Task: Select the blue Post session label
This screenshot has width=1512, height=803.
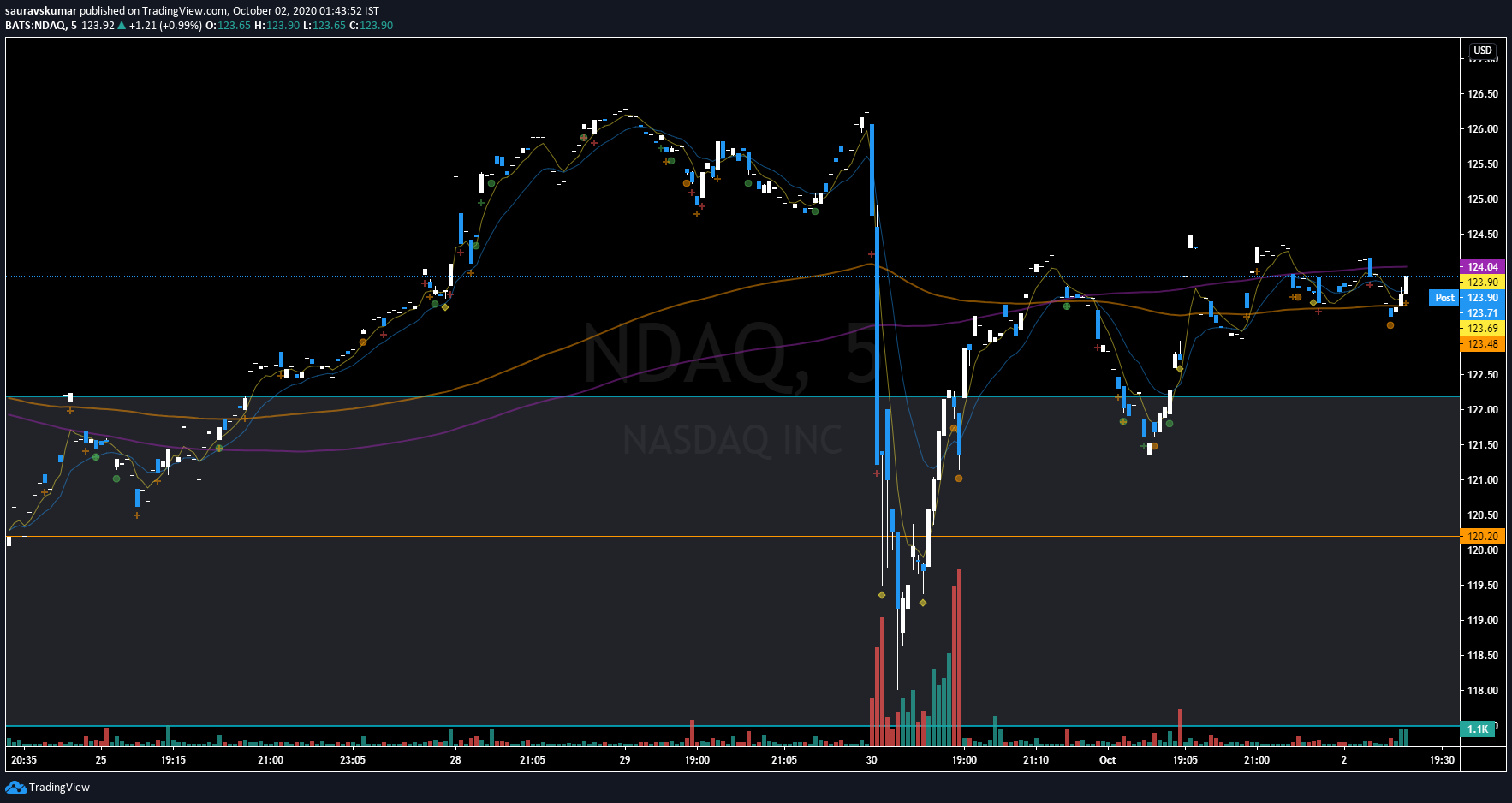Action: point(1445,298)
